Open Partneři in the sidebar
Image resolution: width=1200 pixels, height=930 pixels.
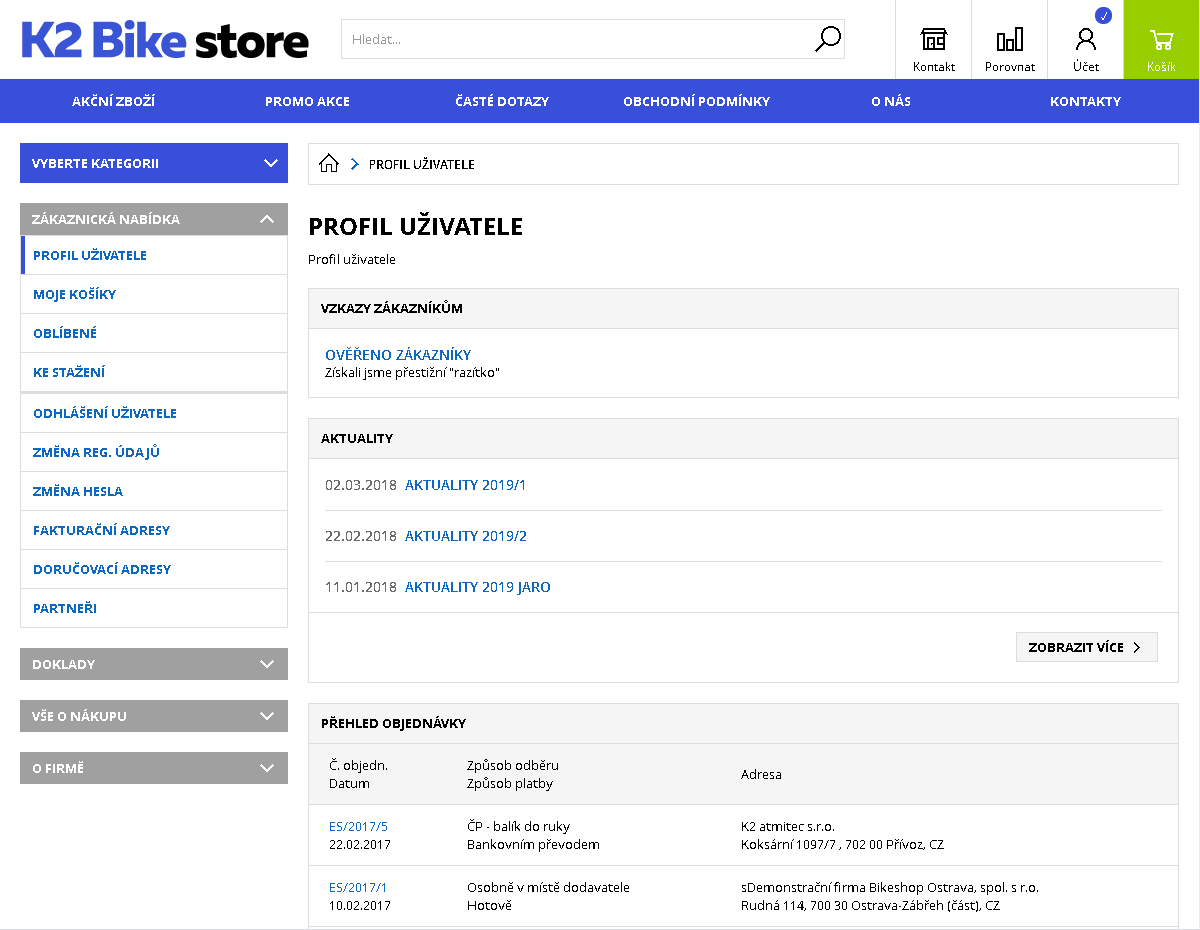tap(154, 608)
